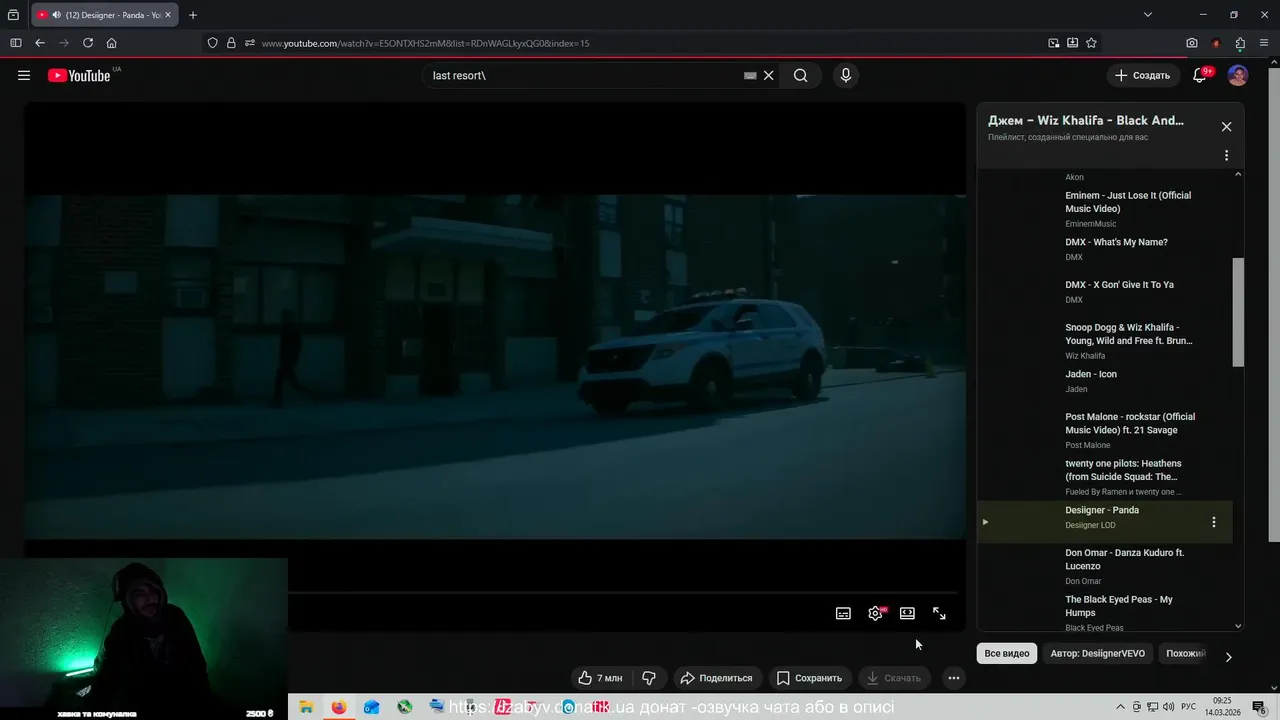This screenshot has height=720, width=1280.
Task: Show more filter chips with right arrow
Action: (x=1228, y=657)
